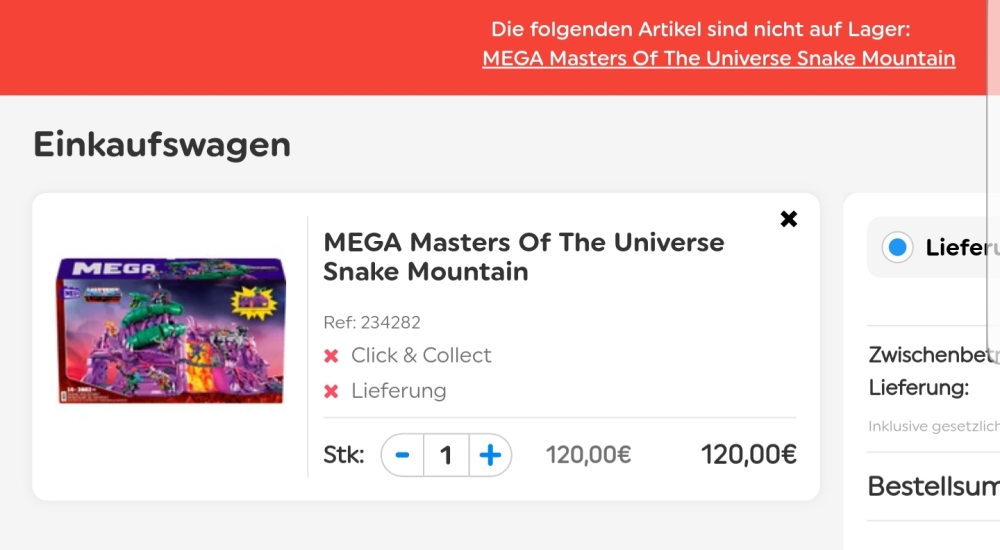This screenshot has width=1000, height=550.
Task: Click the quantity field showing 1
Action: tap(446, 455)
